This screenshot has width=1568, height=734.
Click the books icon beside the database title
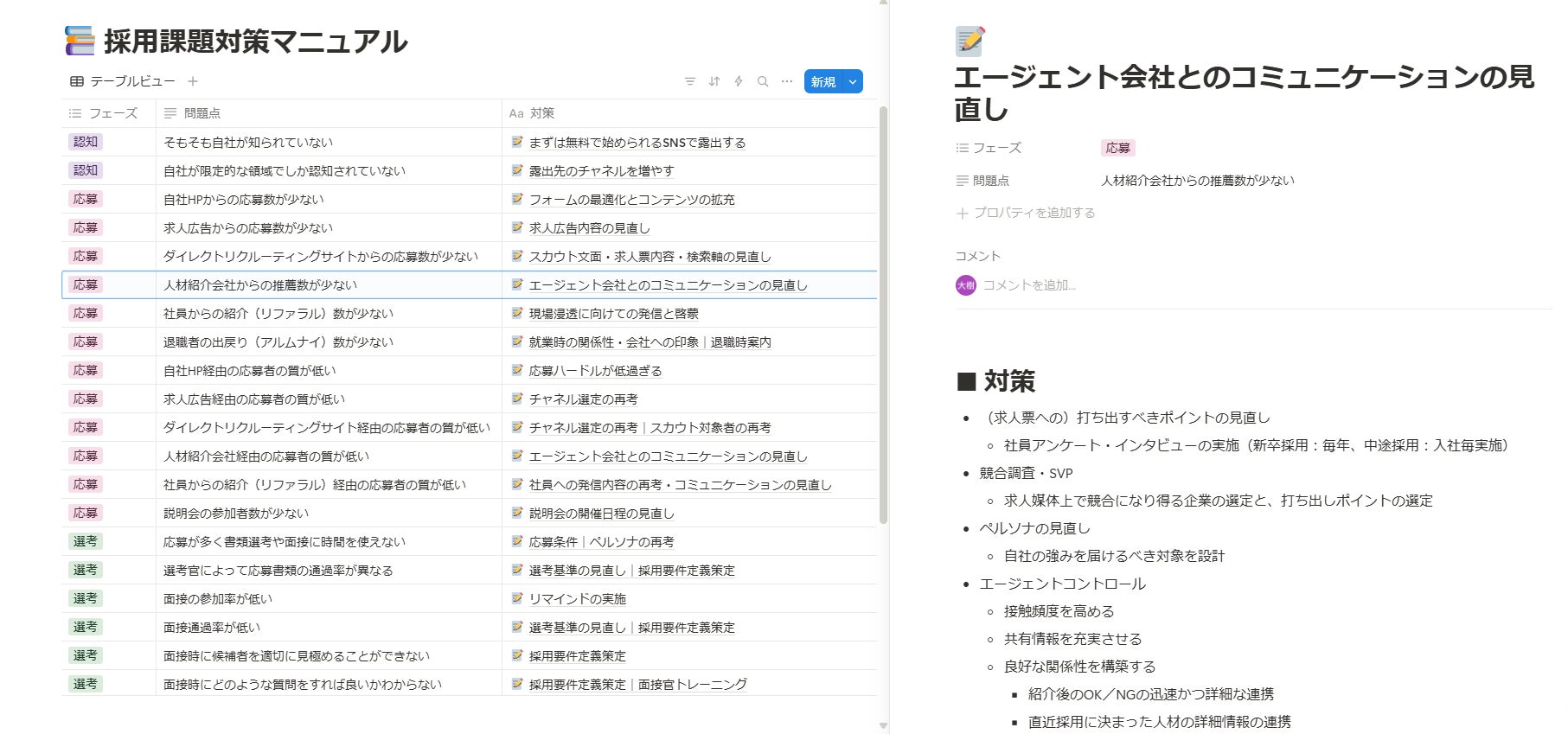point(80,41)
